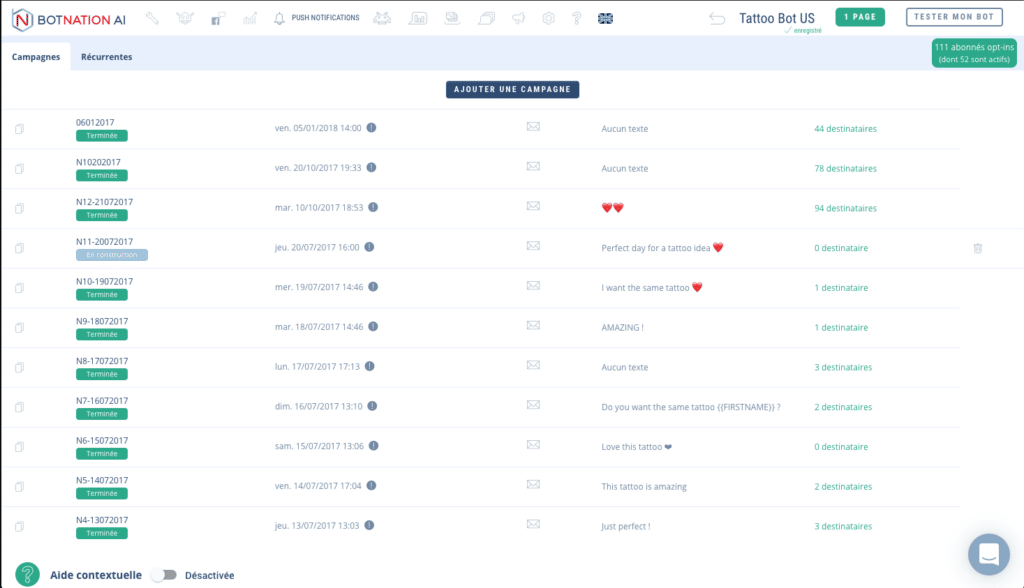
Task: Switch to the Récurrentes tab
Action: click(106, 57)
